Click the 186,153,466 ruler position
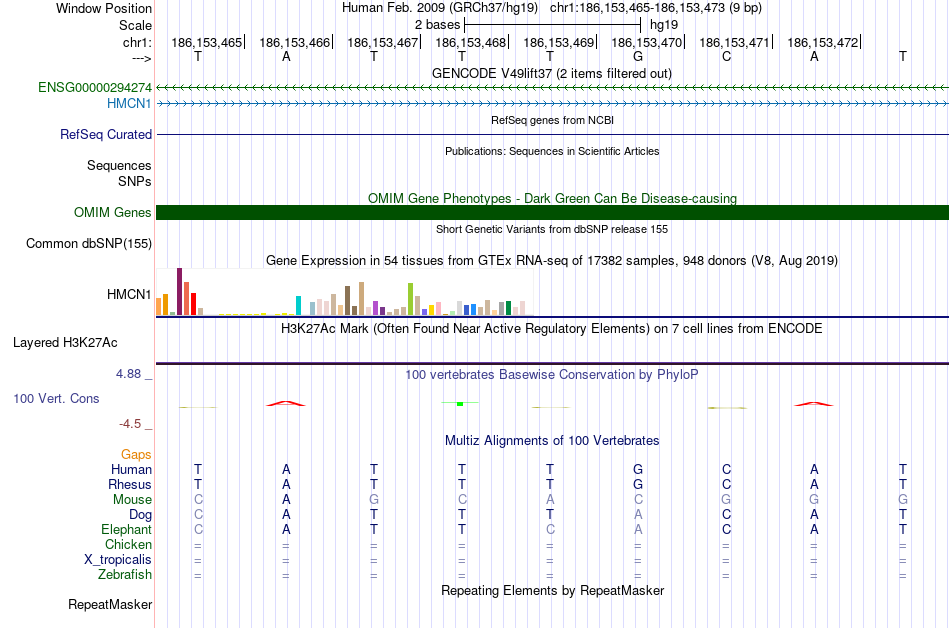 point(295,42)
